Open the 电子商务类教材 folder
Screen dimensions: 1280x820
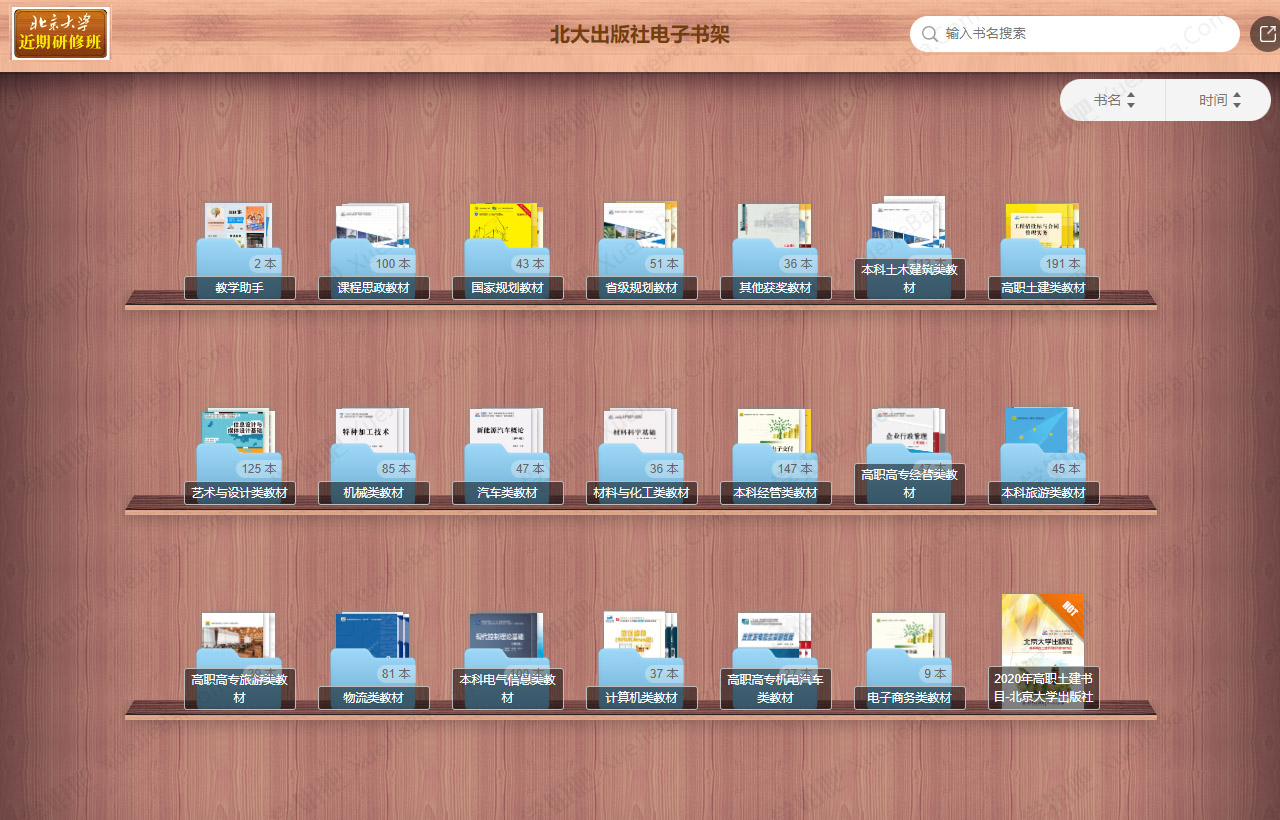coord(909,660)
